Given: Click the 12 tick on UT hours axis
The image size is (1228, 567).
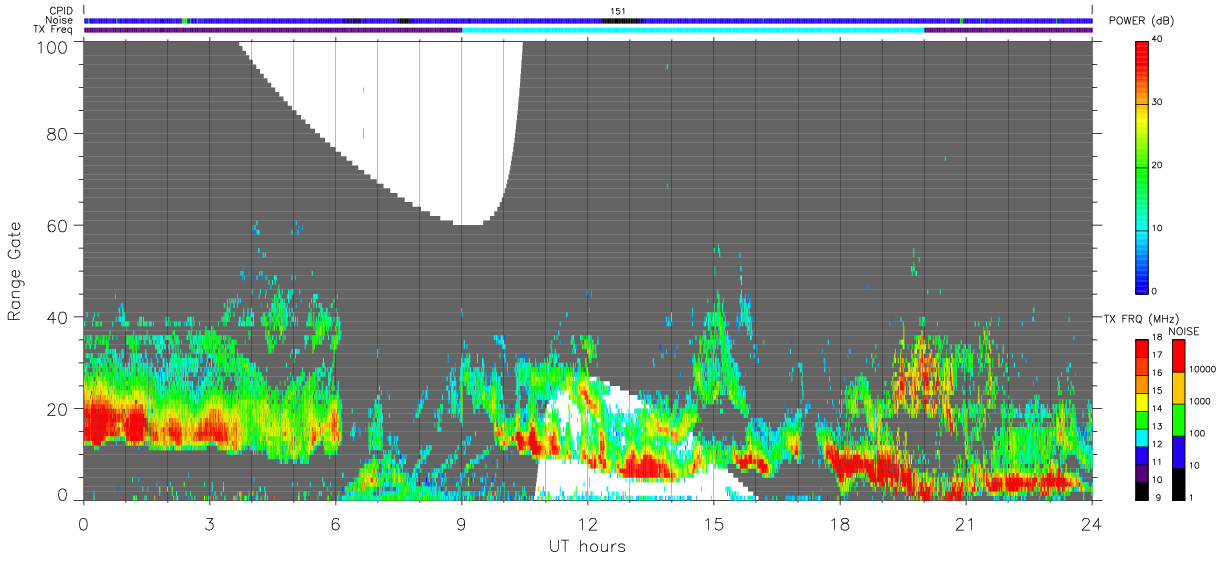Looking at the screenshot, I should pyautogui.click(x=587, y=523).
